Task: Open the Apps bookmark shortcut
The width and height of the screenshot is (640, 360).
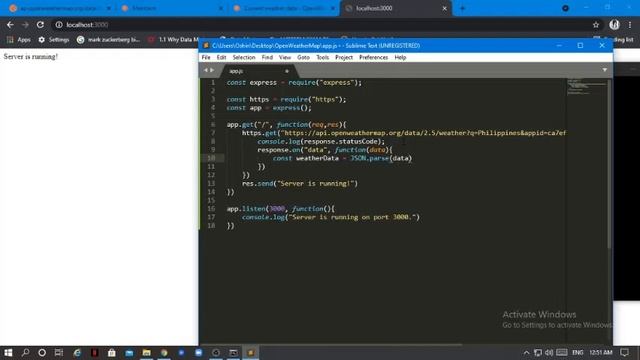Action: (19, 40)
